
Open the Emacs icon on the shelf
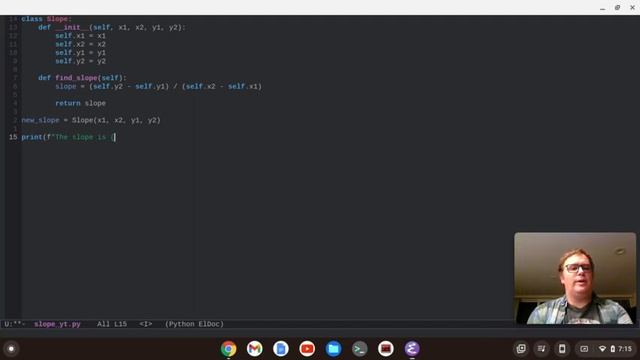tap(412, 349)
